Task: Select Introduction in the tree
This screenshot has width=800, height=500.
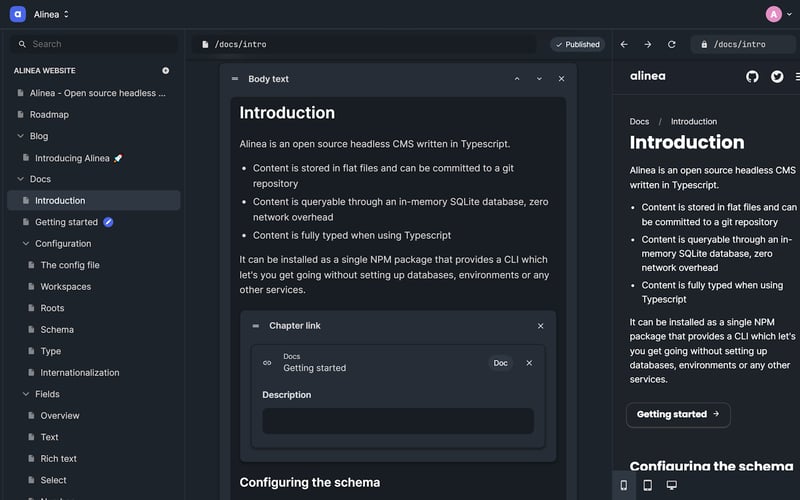Action: coord(94,201)
